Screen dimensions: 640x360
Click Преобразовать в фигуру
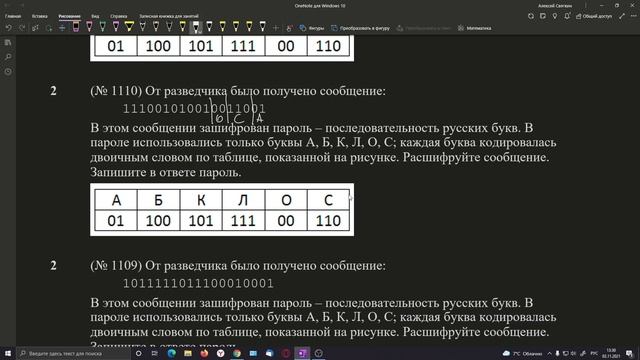point(360,28)
